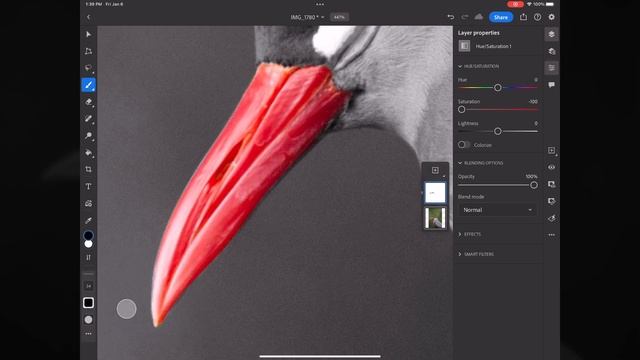This screenshot has width=640, height=360.
Task: Go back using the top-left arrow
Action: (x=89, y=17)
